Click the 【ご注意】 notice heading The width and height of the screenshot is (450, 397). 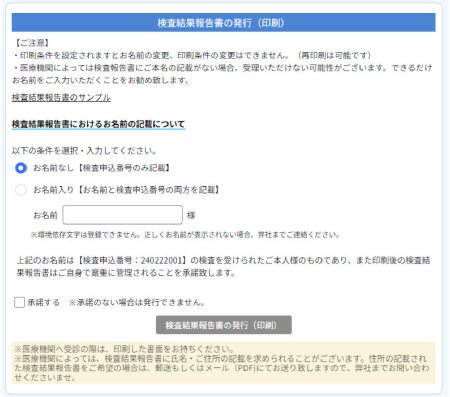32,43
